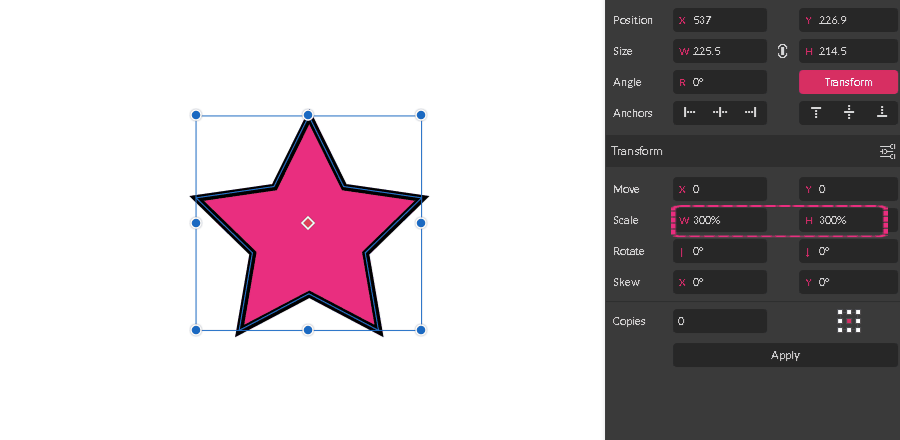Image resolution: width=900 pixels, height=440 pixels.
Task: Open the Transform panel settings icon
Action: tap(887, 151)
